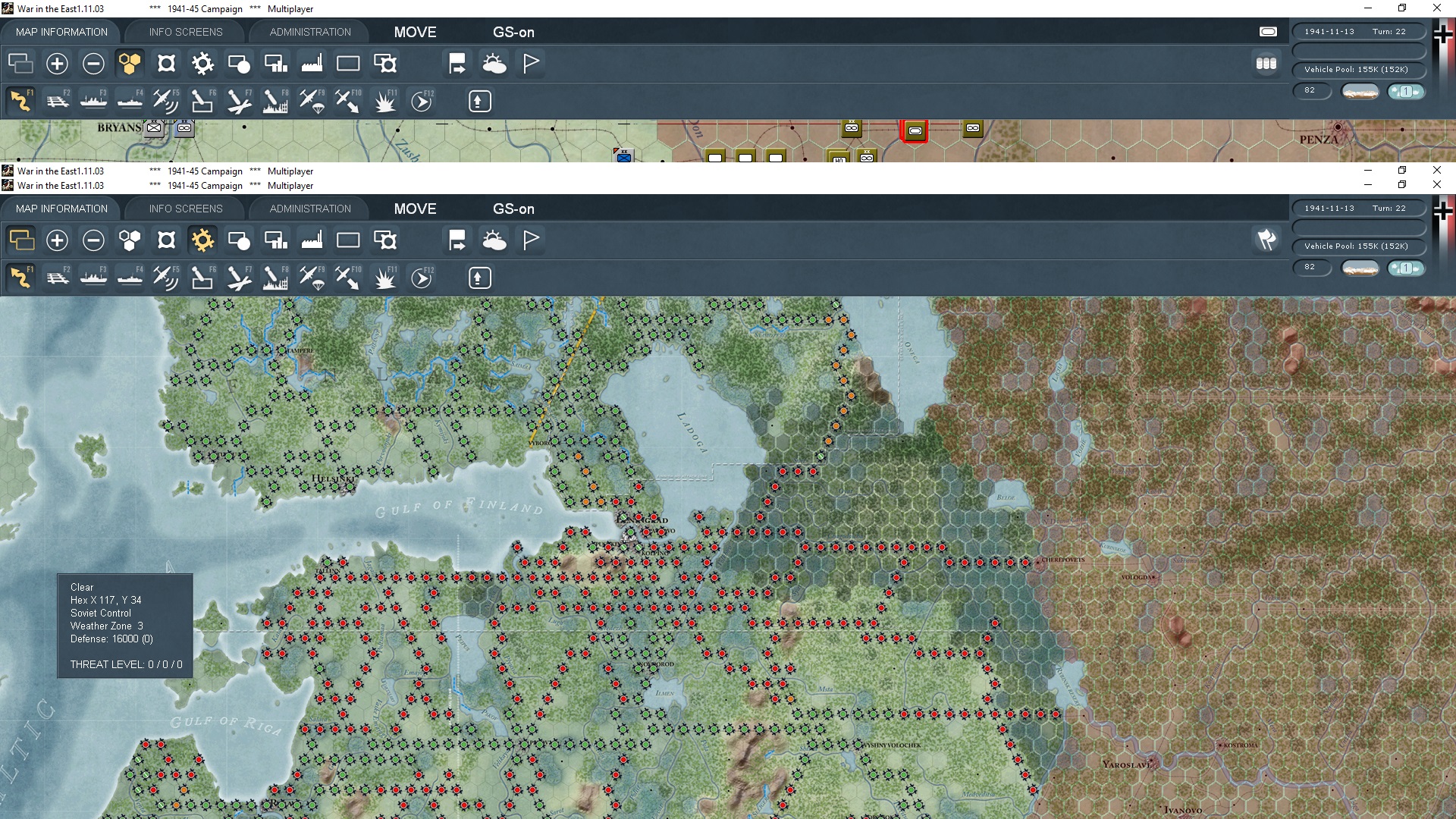Select rail move mode F2 in lower toolbar
This screenshot has height=819, width=1456.
pos(57,278)
